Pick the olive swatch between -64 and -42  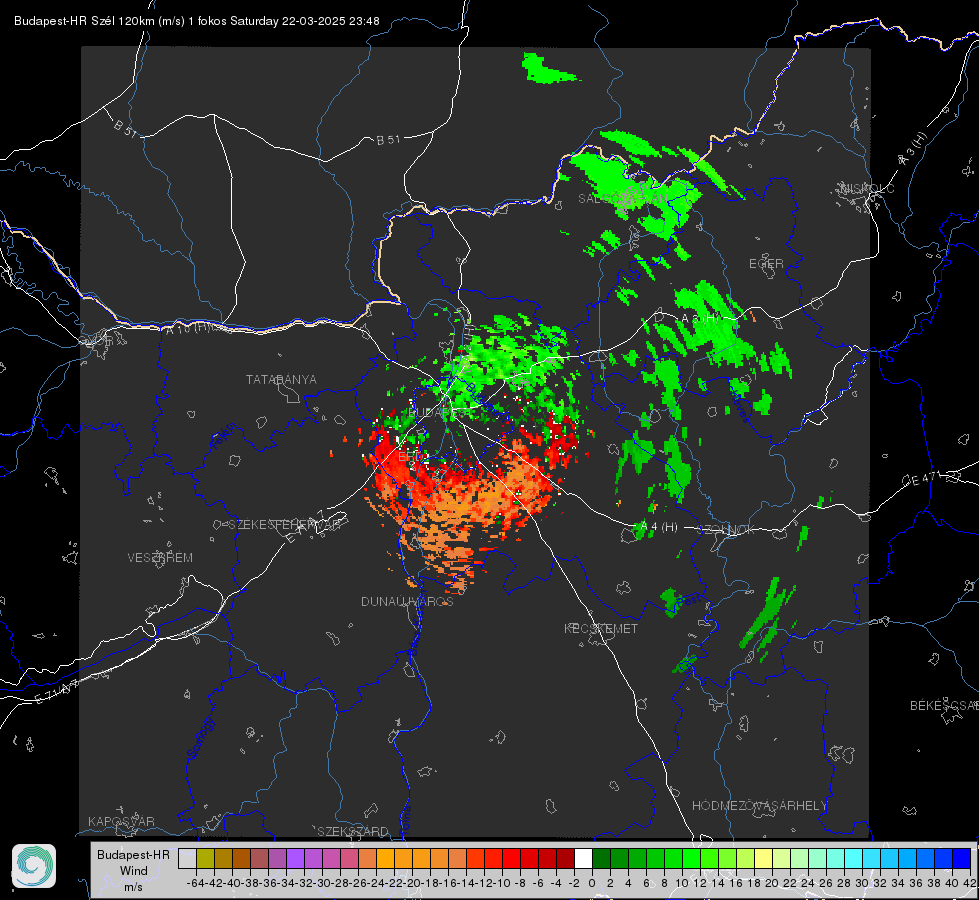pyautogui.click(x=205, y=859)
